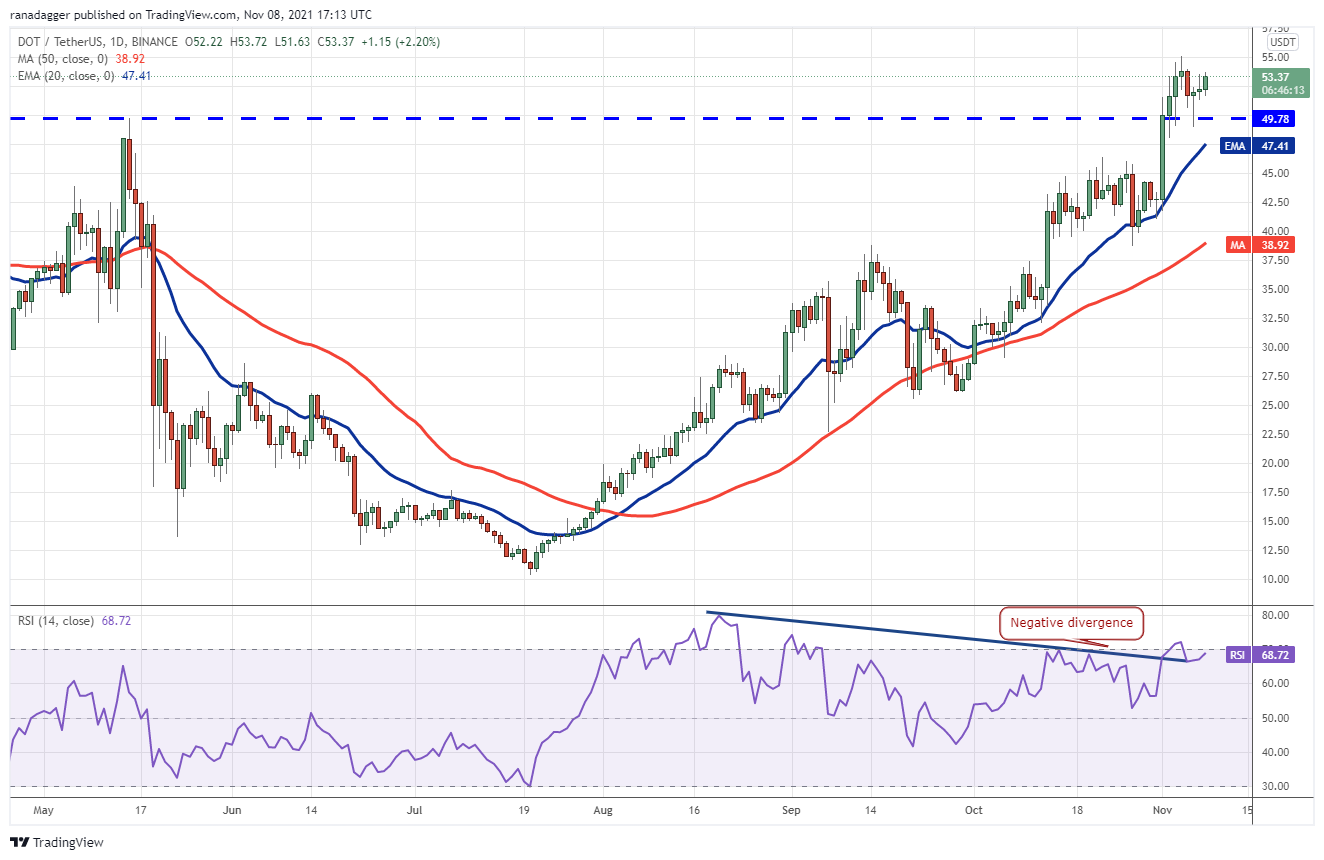
Task: Click the green 53.37 last-price axis label
Action: 1274,76
